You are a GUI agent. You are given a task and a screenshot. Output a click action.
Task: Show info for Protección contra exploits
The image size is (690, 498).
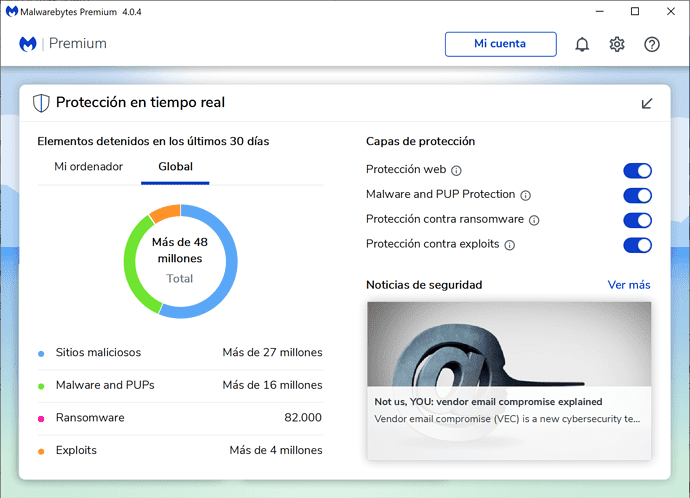coord(509,245)
